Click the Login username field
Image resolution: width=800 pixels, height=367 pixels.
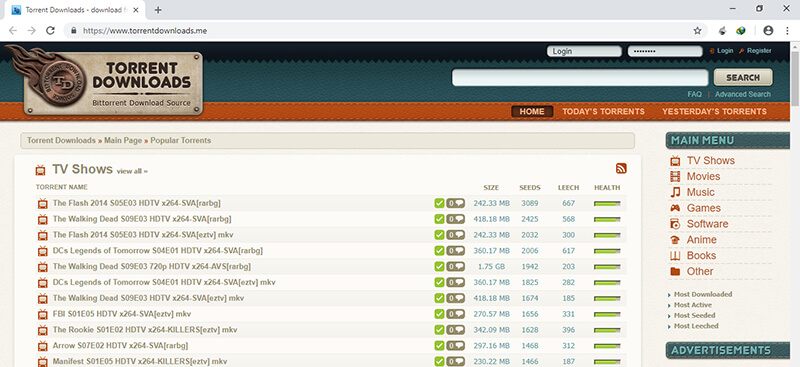click(x=584, y=51)
